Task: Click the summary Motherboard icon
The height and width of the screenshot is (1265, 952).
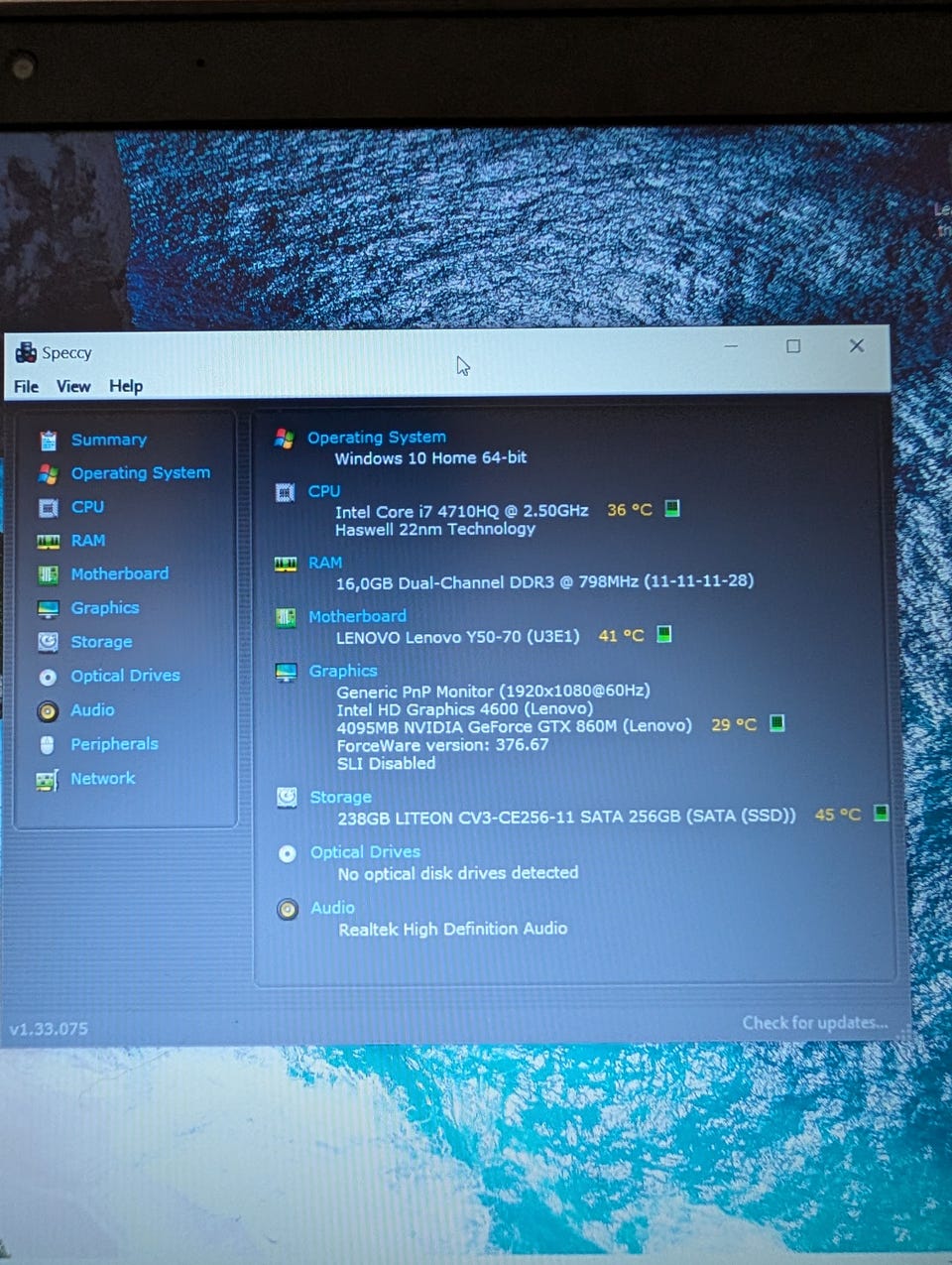Action: (286, 617)
